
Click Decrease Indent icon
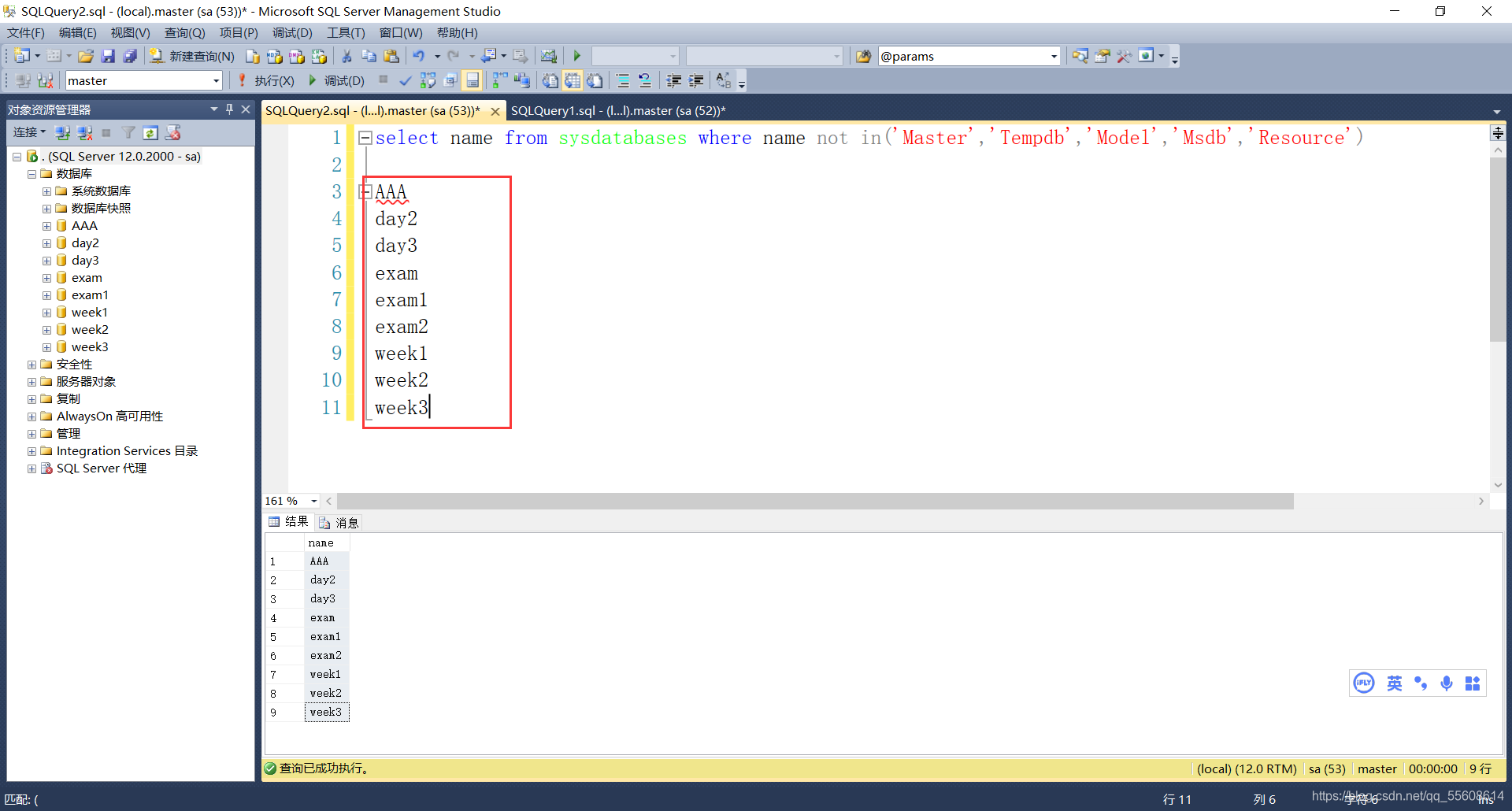tap(673, 80)
